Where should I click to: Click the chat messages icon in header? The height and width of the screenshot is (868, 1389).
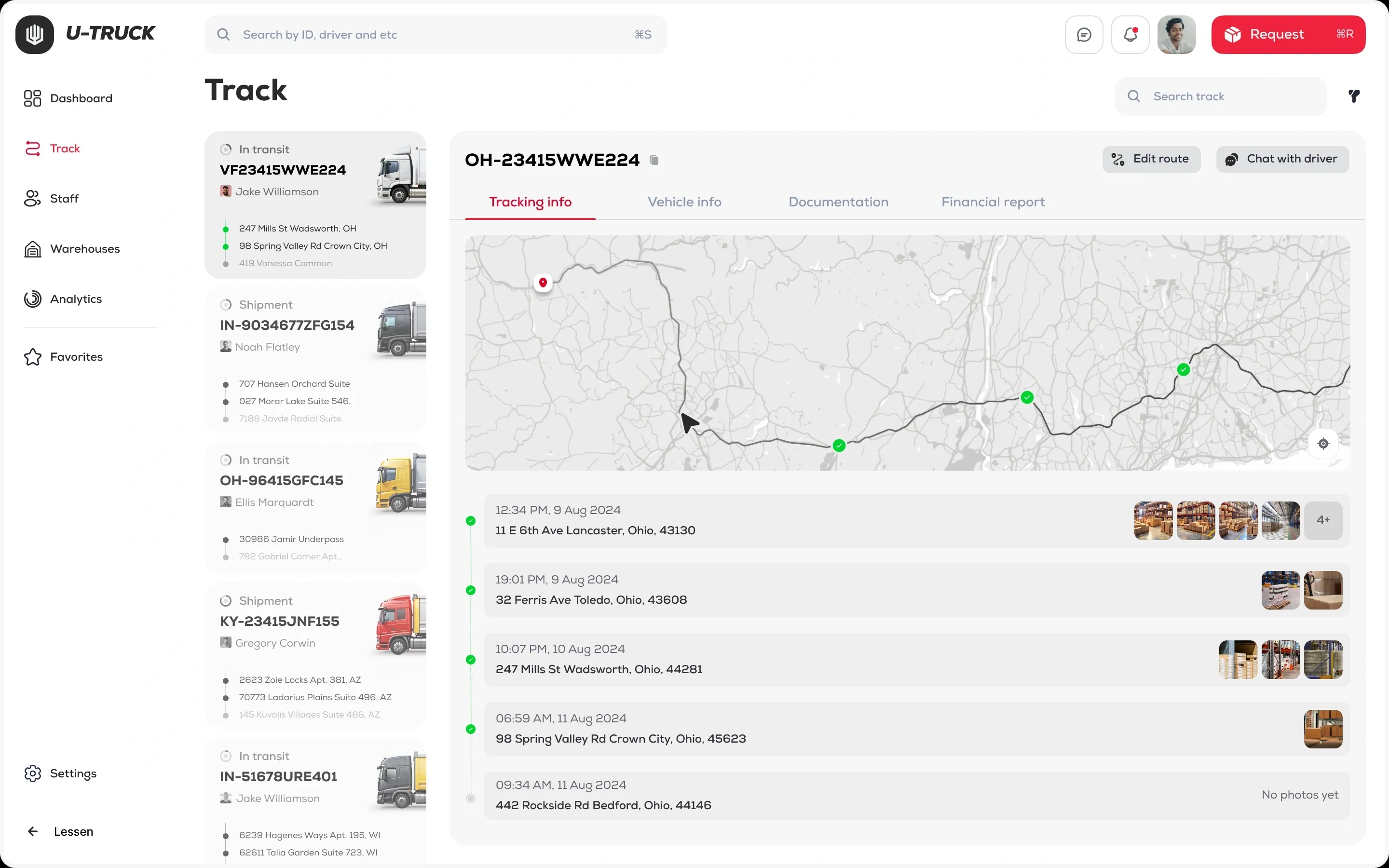pyautogui.click(x=1084, y=35)
